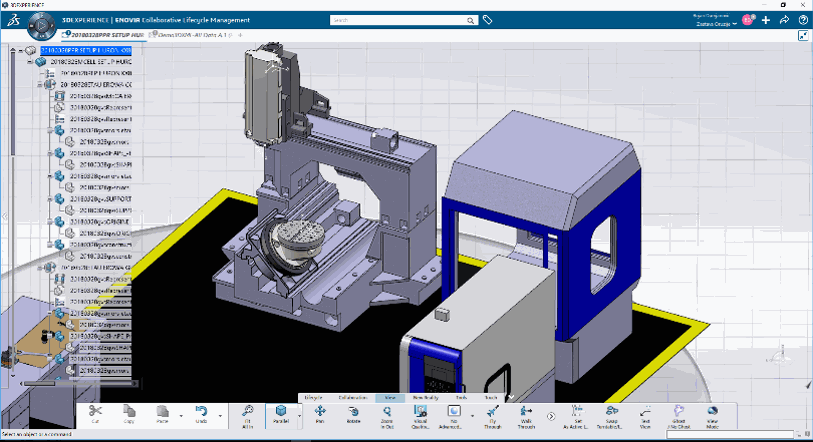Start the Fly Through navigation tool
Viewport: 813px width, 442px height.
(492, 410)
